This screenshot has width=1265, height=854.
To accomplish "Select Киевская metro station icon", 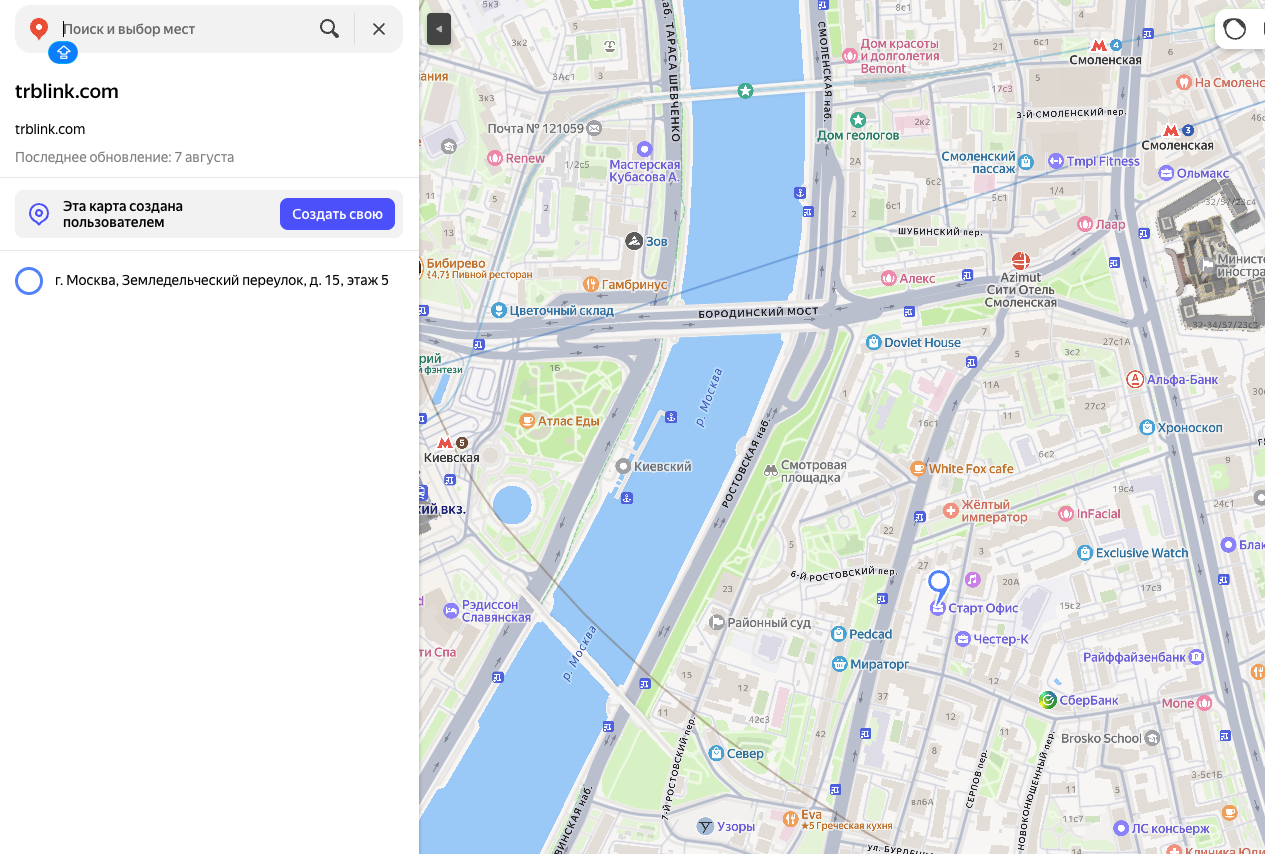I will point(445,443).
